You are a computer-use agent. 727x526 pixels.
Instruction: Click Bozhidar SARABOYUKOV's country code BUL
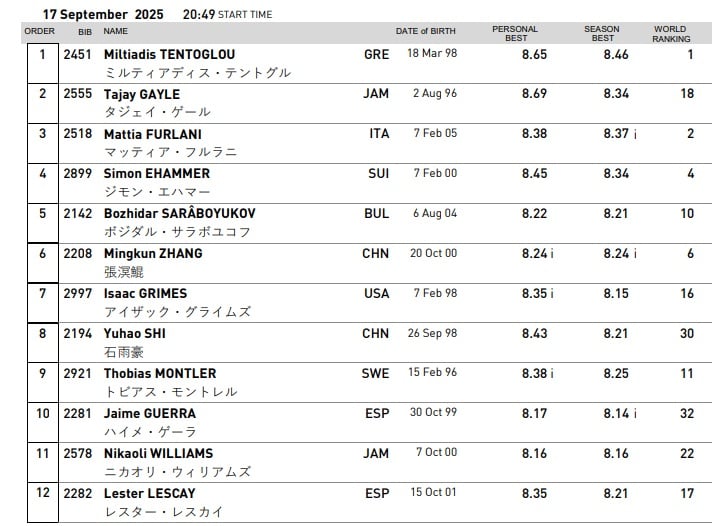click(376, 214)
